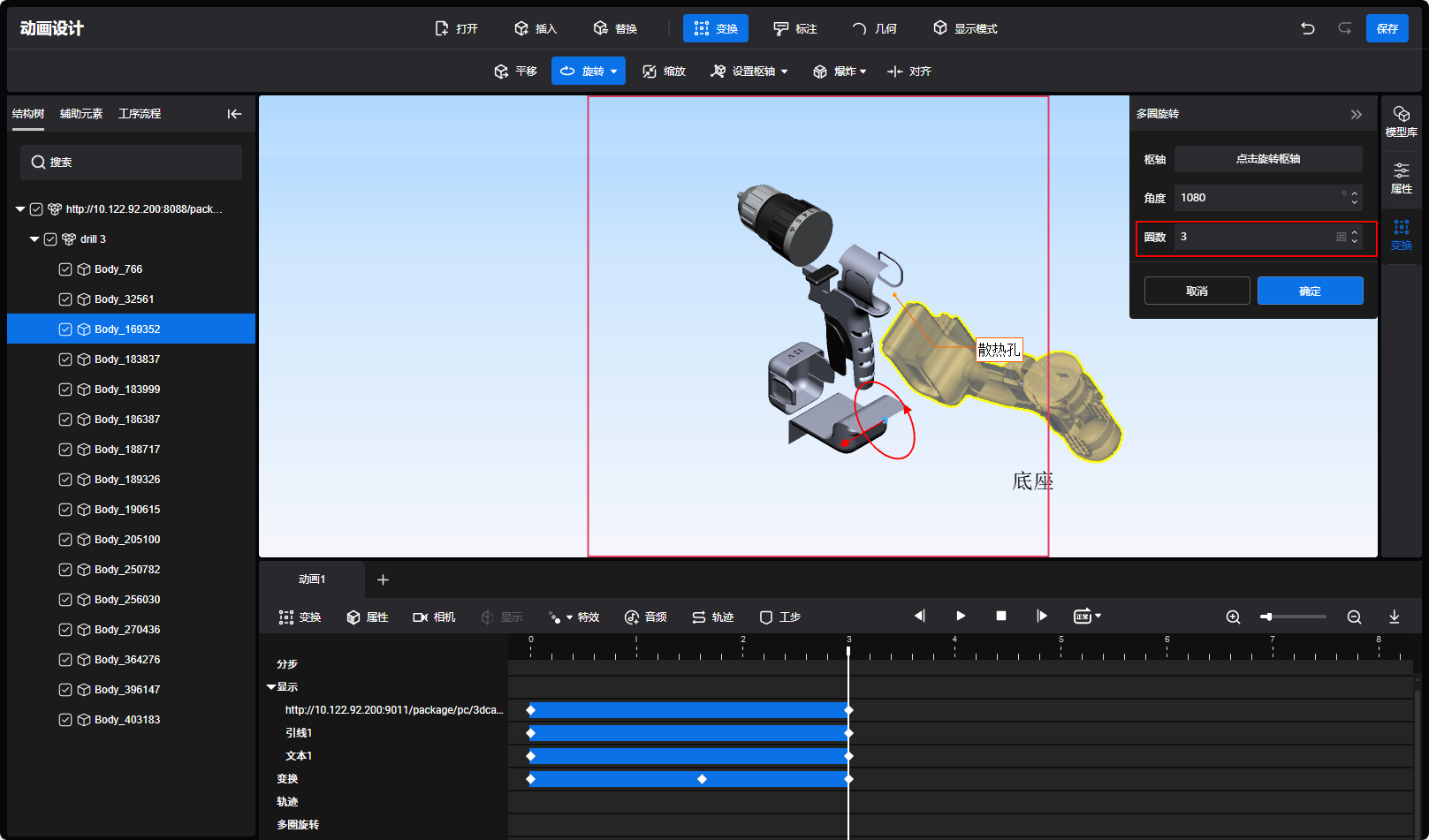This screenshot has height=840, width=1429.
Task: Switch to the 工序流程 tab
Action: coord(140,114)
